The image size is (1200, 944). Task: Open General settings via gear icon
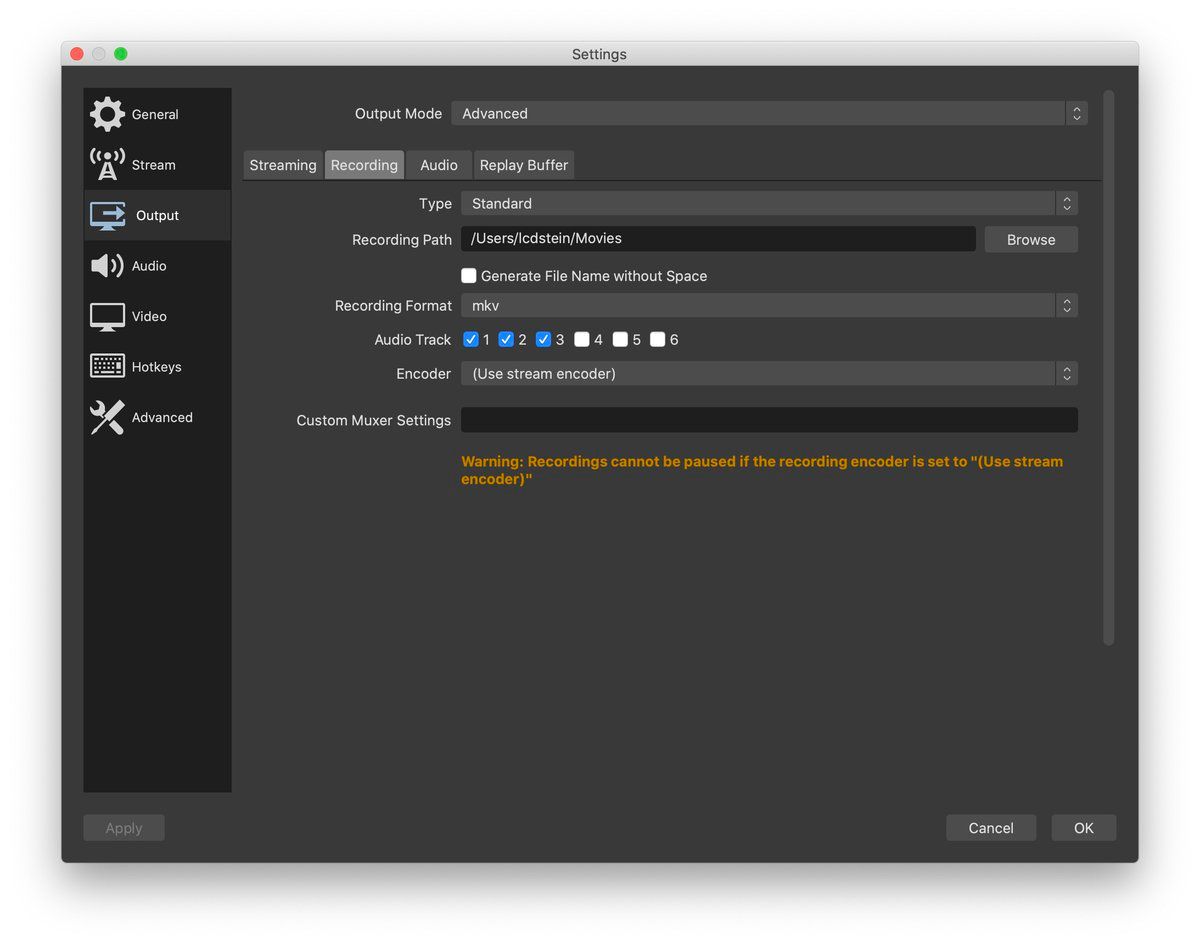coord(107,114)
